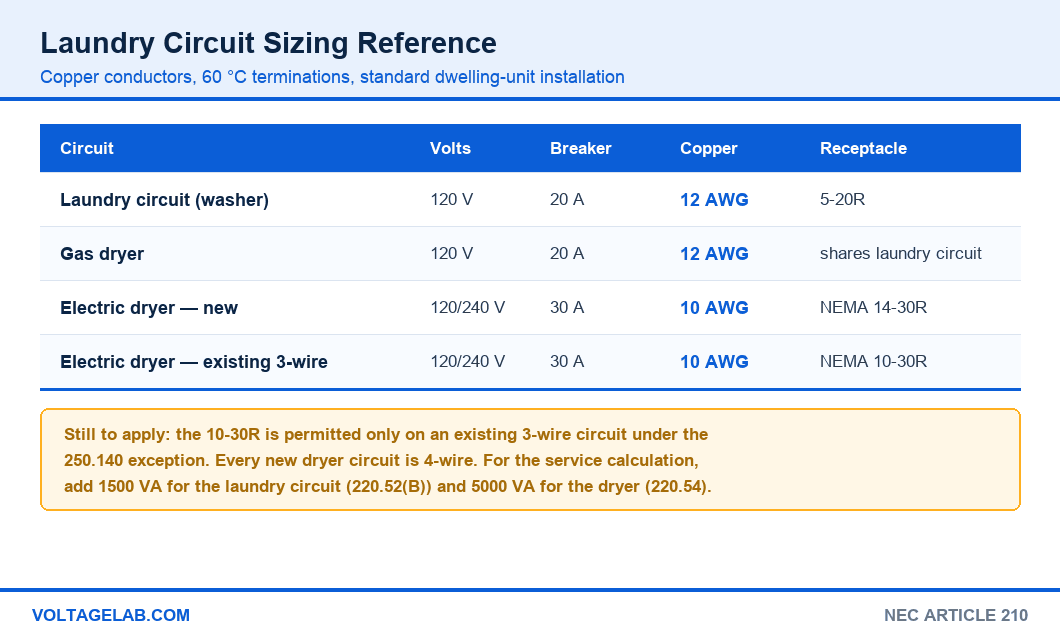Viewport: 1060px width, 640px height.
Task: Select 'shares laundry circuit' cell
Action: click(x=900, y=253)
